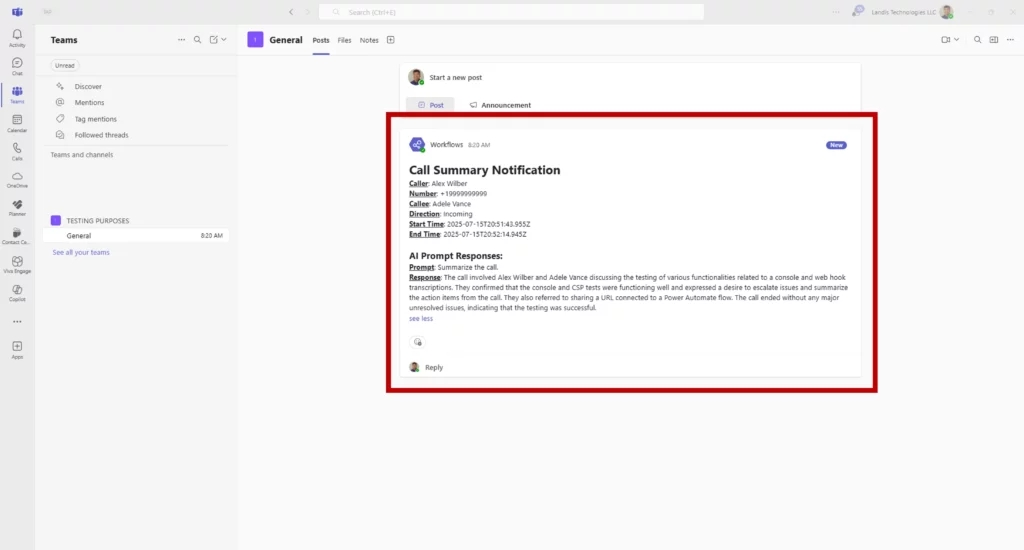This screenshot has width=1024, height=550.
Task: Open the Planner app icon
Action: pos(17,207)
